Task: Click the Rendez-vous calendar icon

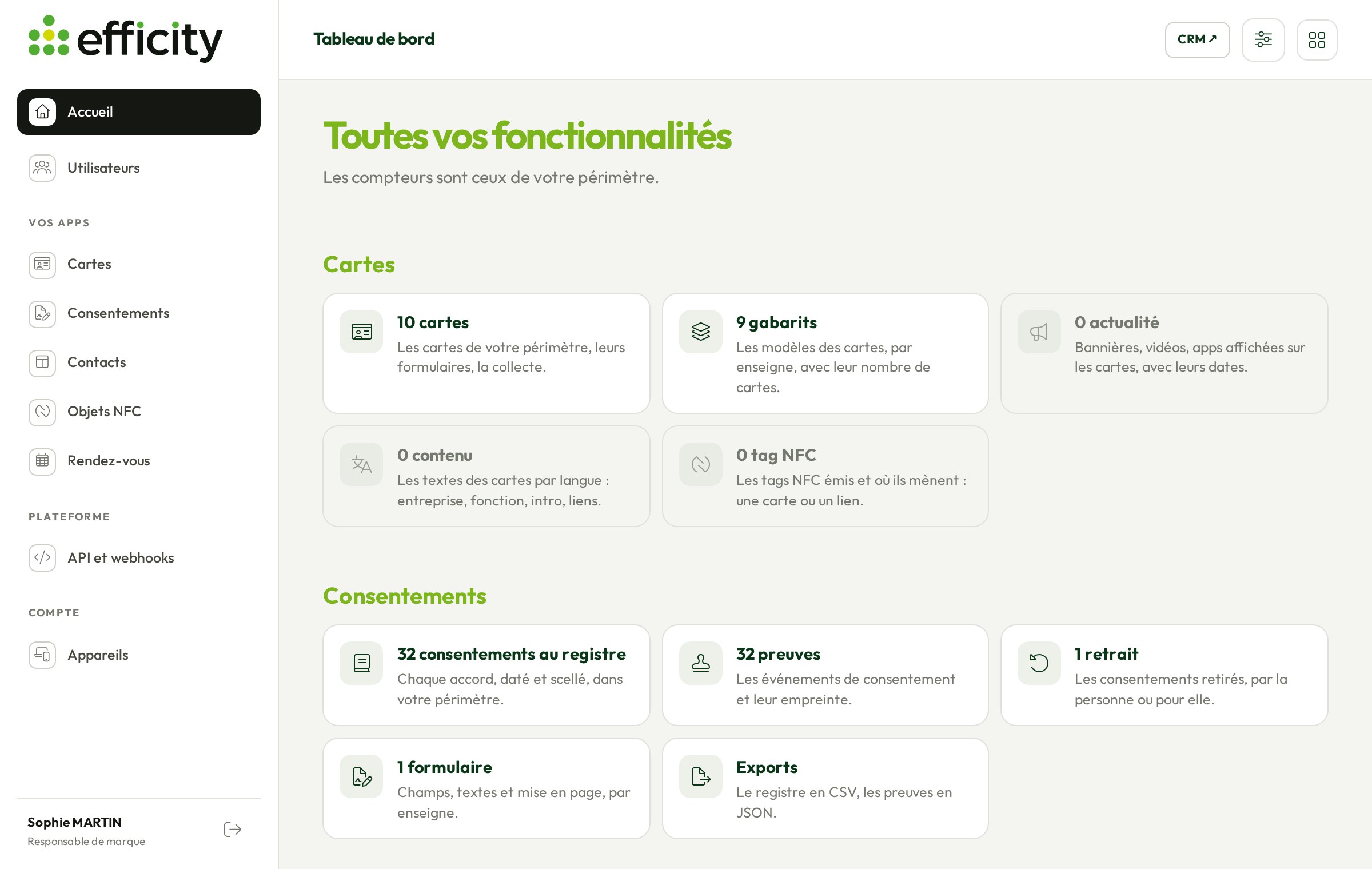Action: click(x=42, y=461)
